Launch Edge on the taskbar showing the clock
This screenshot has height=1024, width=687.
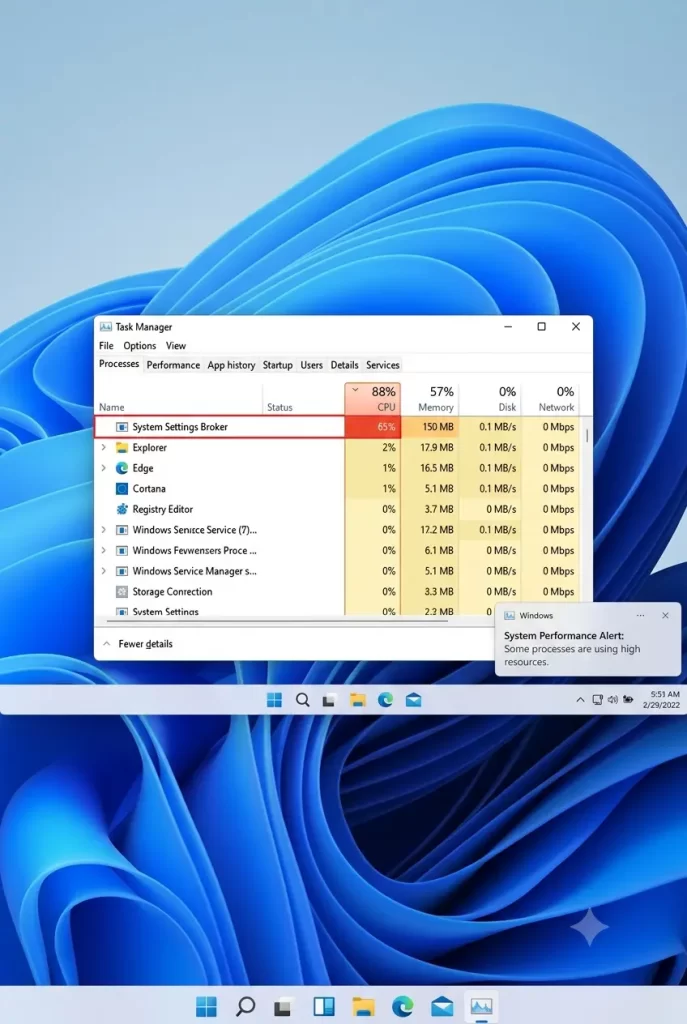tap(385, 700)
